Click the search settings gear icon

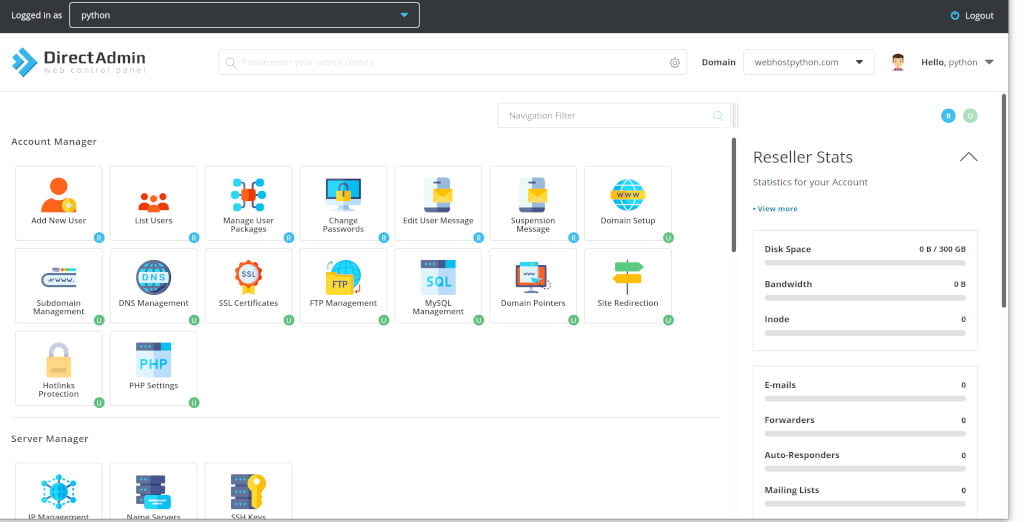pos(675,63)
